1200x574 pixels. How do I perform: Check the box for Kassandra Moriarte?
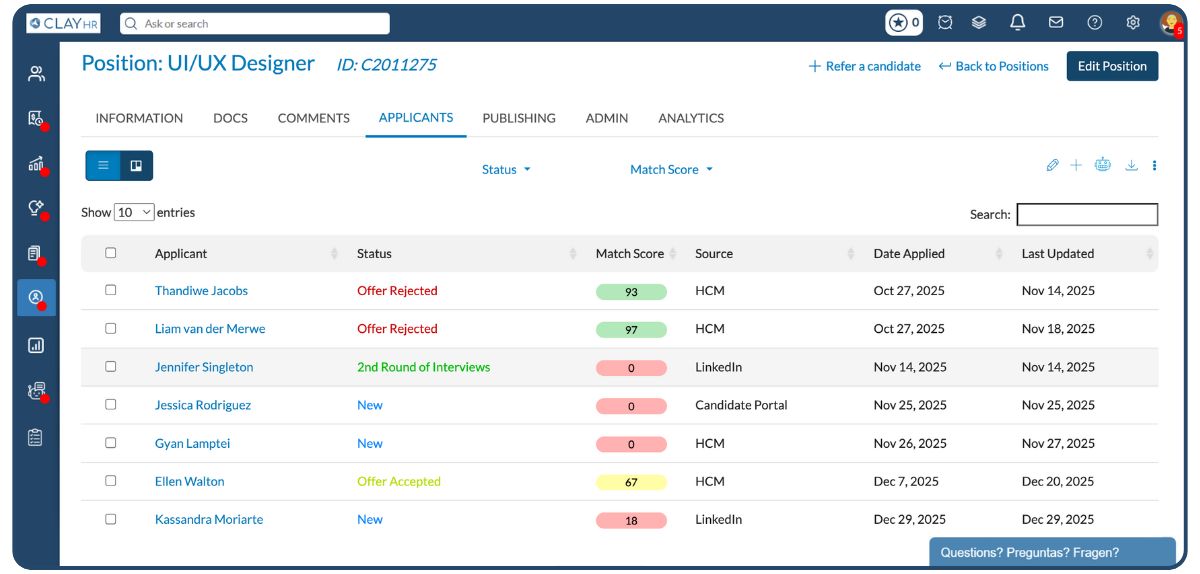pyautogui.click(x=111, y=519)
